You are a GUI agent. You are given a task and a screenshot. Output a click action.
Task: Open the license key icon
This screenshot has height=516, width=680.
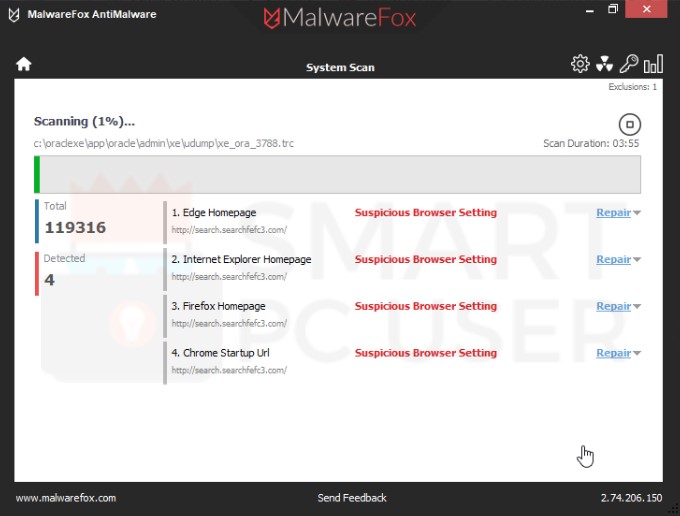pyautogui.click(x=628, y=63)
